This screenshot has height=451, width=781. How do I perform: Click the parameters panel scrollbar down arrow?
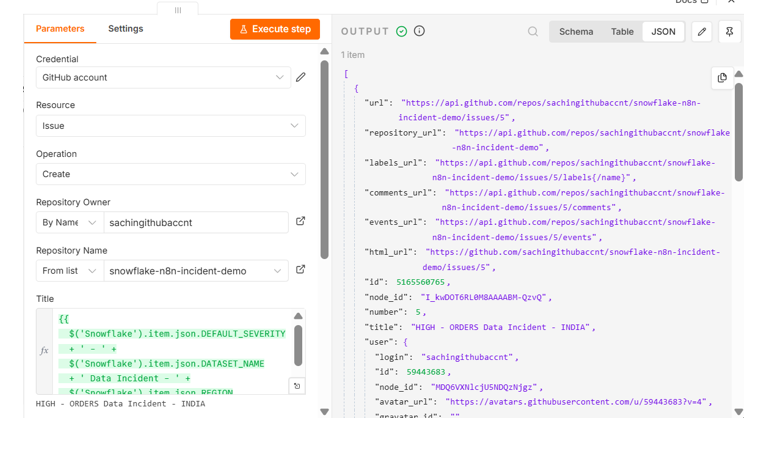click(324, 412)
